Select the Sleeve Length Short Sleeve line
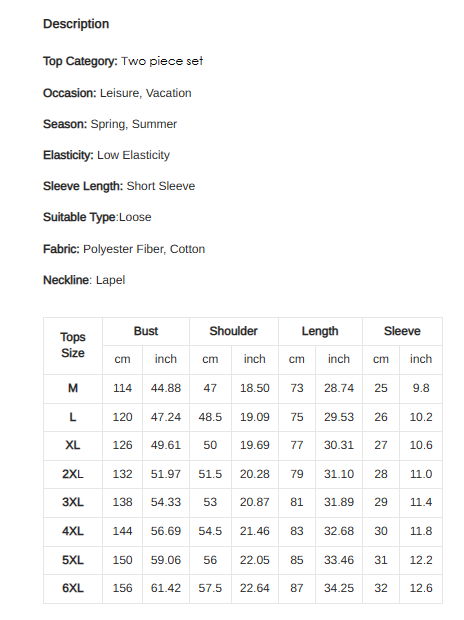 (119, 186)
